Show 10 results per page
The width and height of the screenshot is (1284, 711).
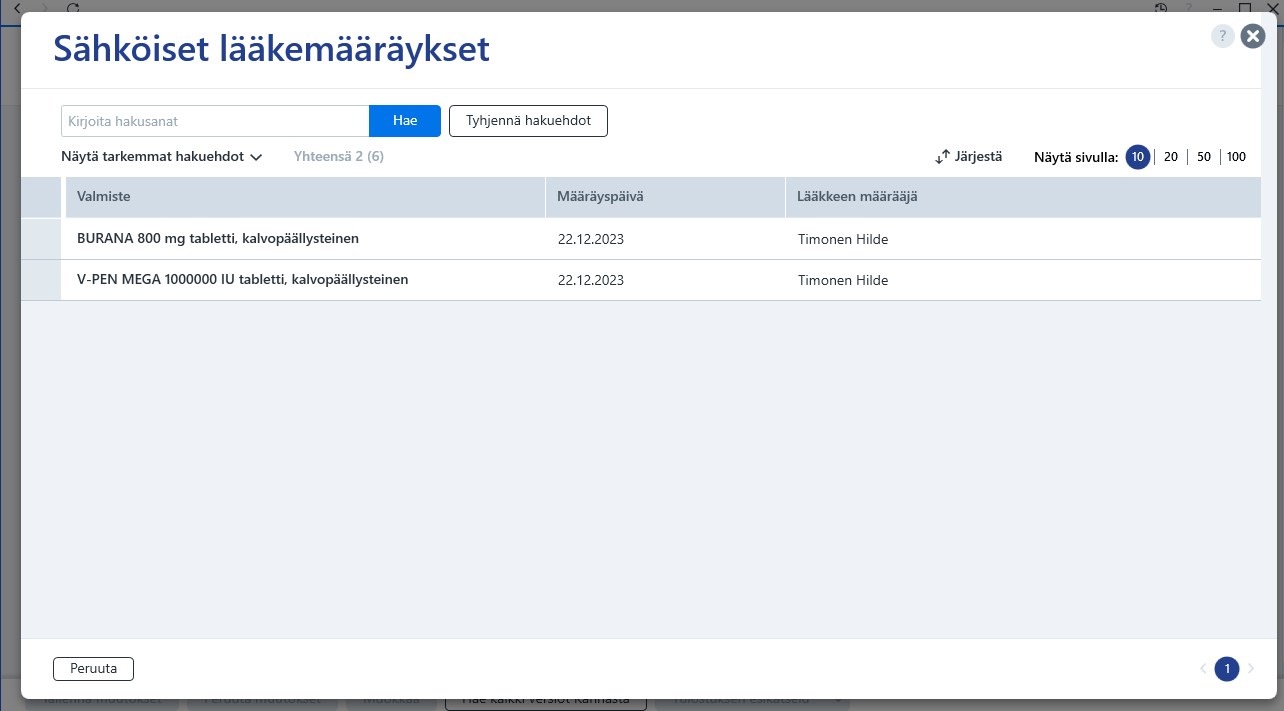(x=1138, y=157)
